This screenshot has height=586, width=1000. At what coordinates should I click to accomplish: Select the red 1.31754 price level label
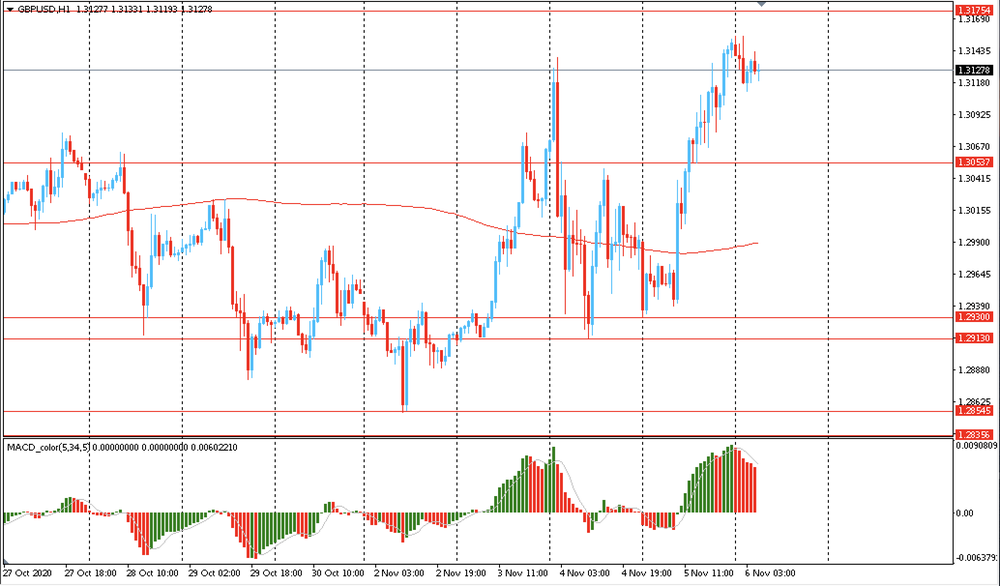coord(974,10)
